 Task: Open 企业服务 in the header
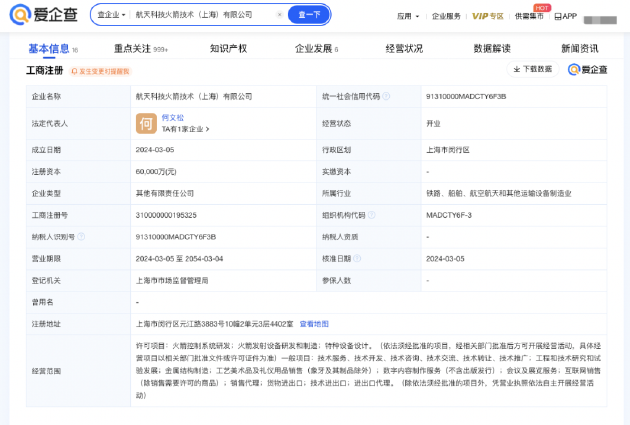446,16
